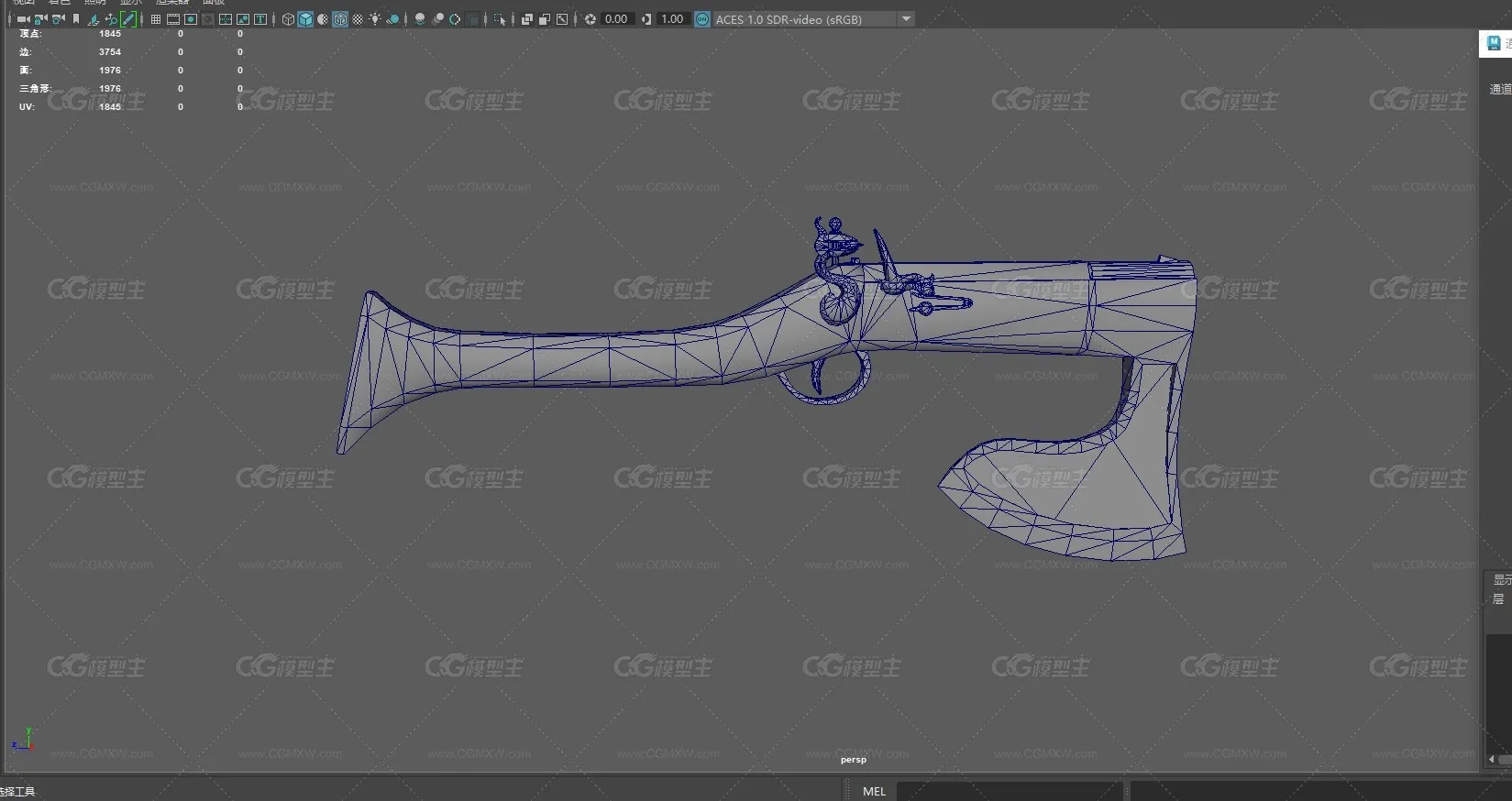This screenshot has height=801, width=1512.
Task: Click the XYZ axis gizmo
Action: (x=25, y=741)
